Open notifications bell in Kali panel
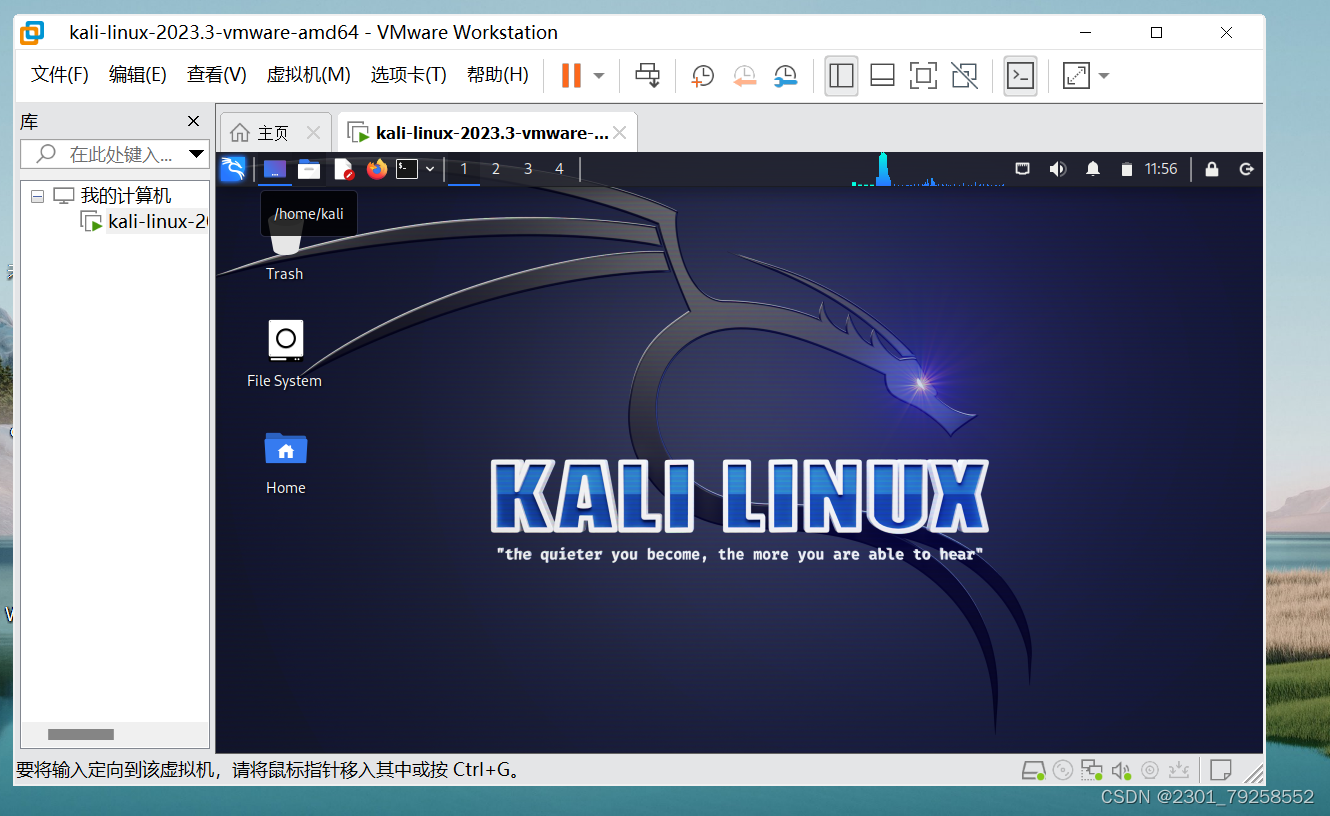Screen dimensions: 1330x816 pyautogui.click(x=1093, y=169)
